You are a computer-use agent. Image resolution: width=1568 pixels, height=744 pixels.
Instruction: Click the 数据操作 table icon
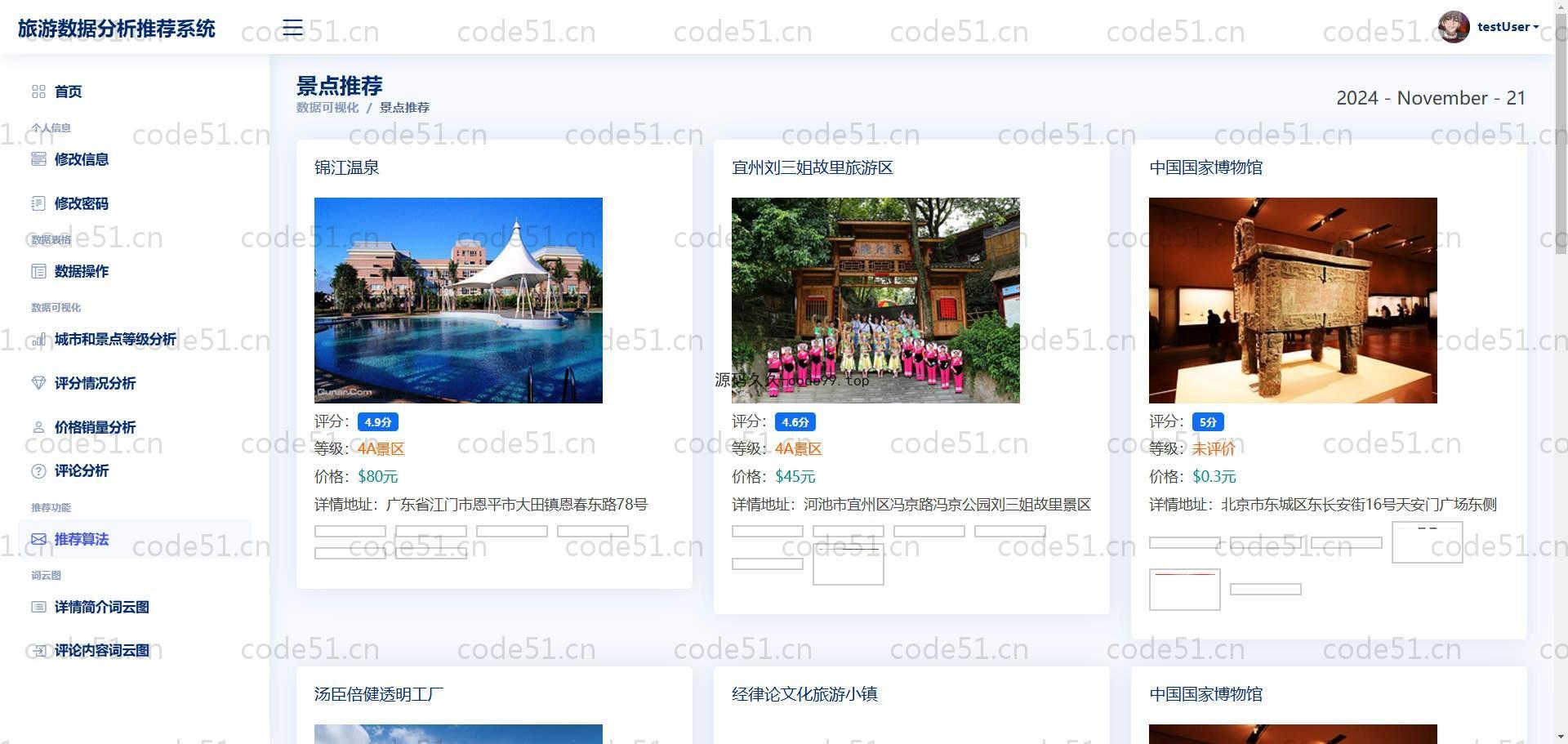point(38,271)
